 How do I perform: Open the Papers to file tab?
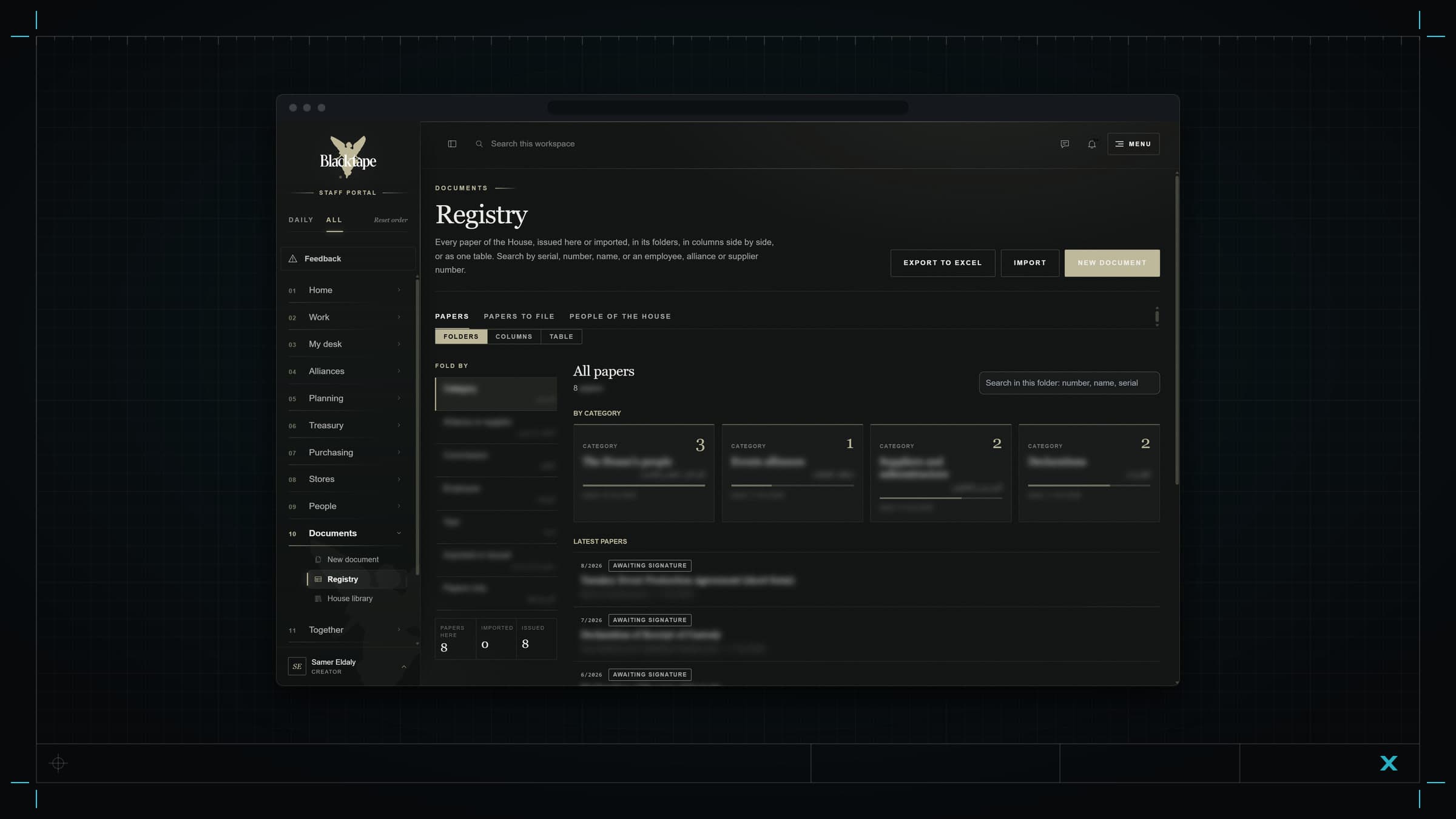click(519, 317)
